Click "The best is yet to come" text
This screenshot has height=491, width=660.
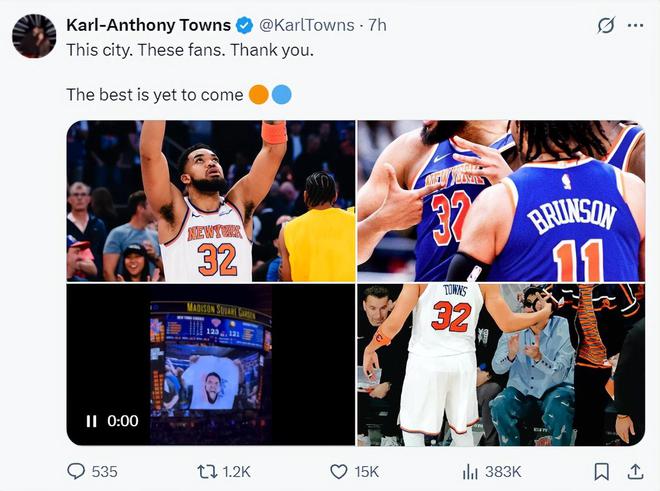click(155, 95)
